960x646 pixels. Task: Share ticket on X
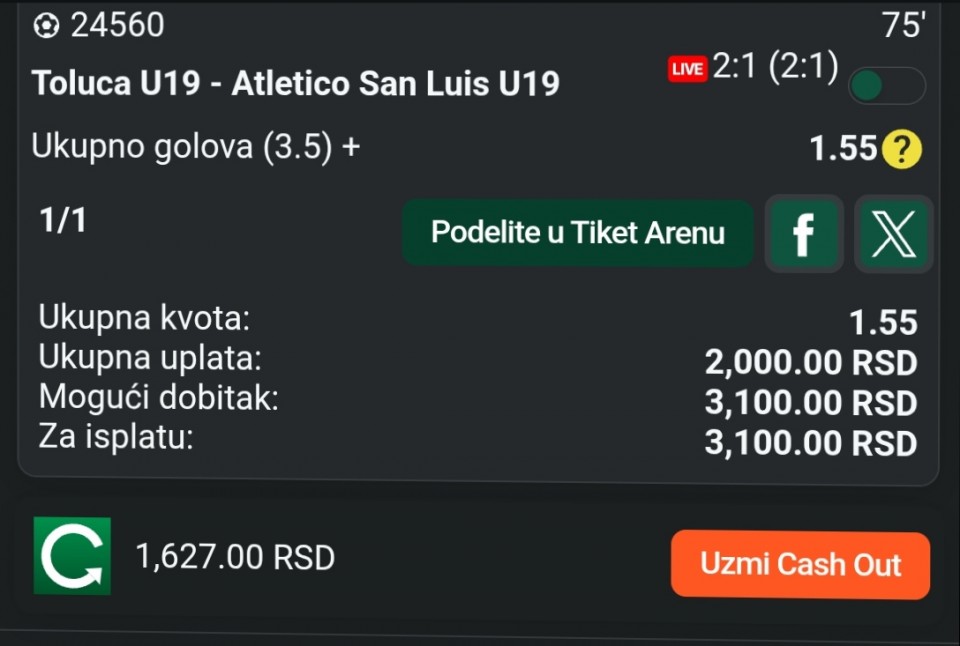click(893, 234)
